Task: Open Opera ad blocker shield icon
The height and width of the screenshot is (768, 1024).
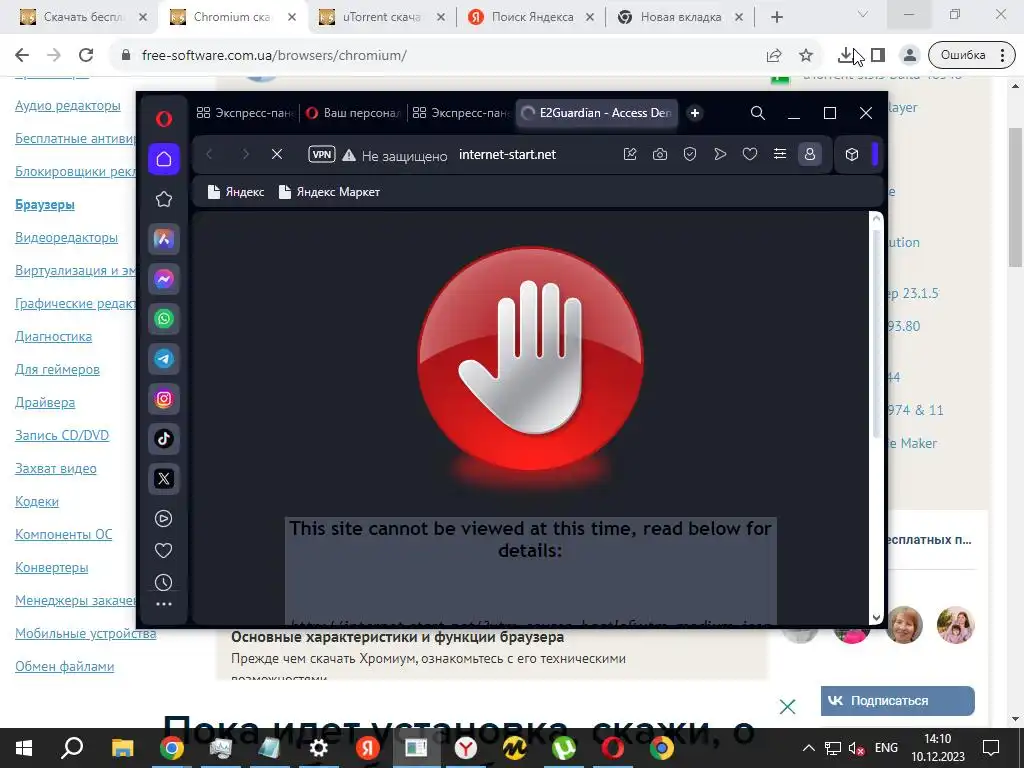Action: pos(690,154)
